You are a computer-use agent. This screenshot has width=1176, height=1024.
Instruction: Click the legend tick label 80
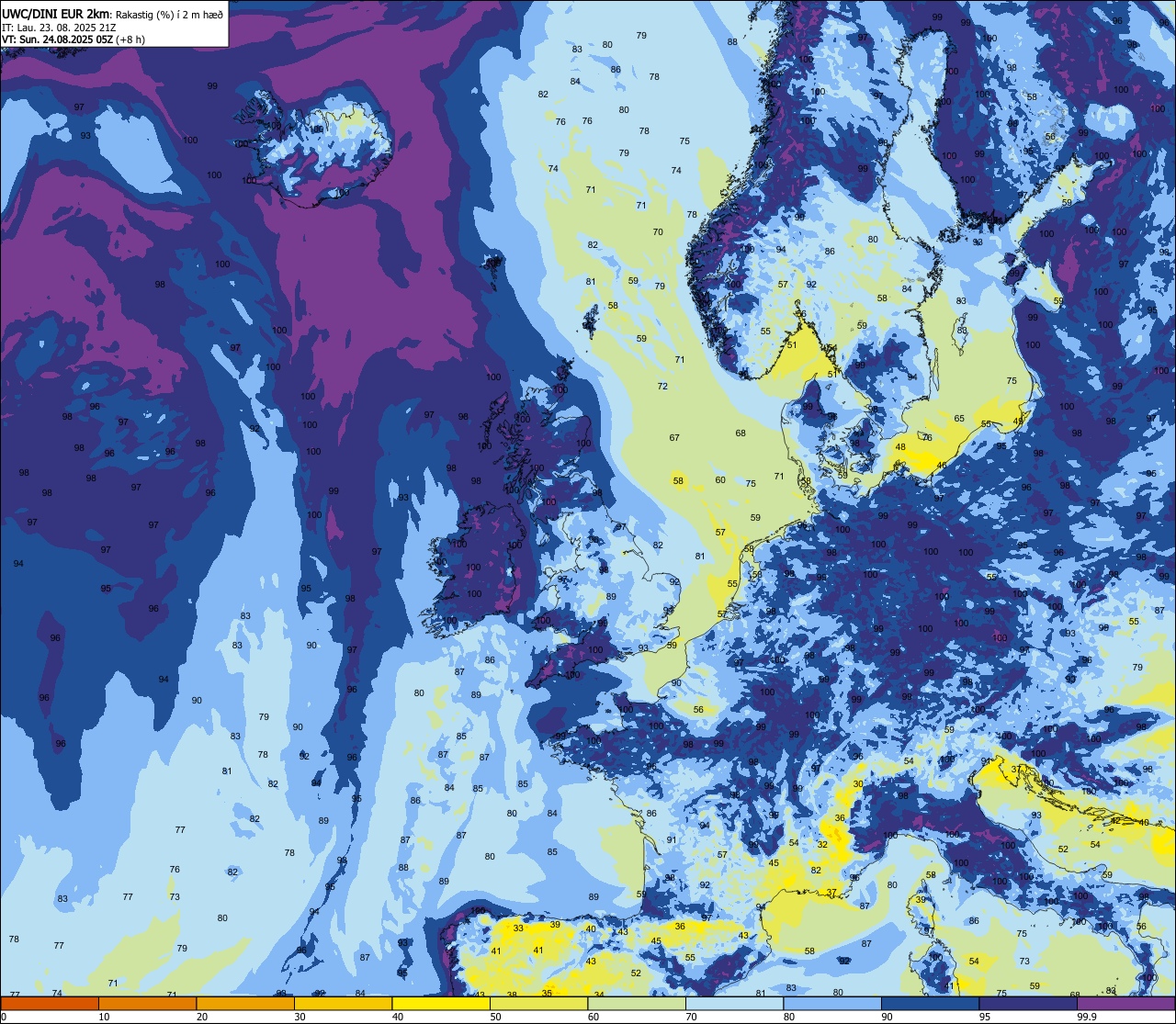click(789, 1017)
